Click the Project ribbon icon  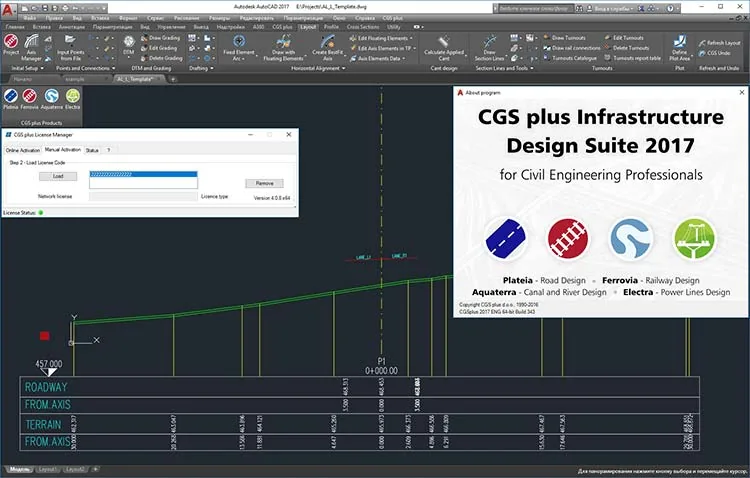pyautogui.click(x=11, y=45)
